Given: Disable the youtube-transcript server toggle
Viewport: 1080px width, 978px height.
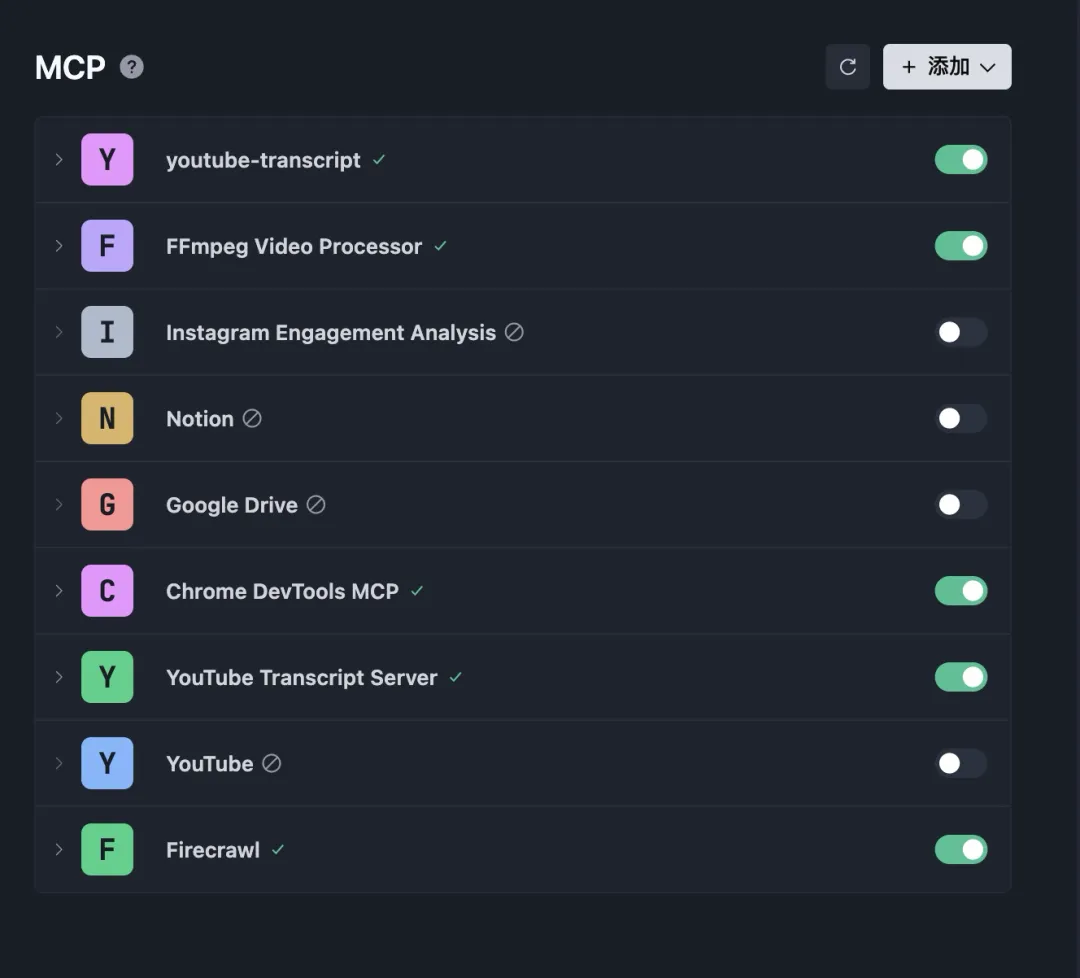Looking at the screenshot, I should 961,160.
